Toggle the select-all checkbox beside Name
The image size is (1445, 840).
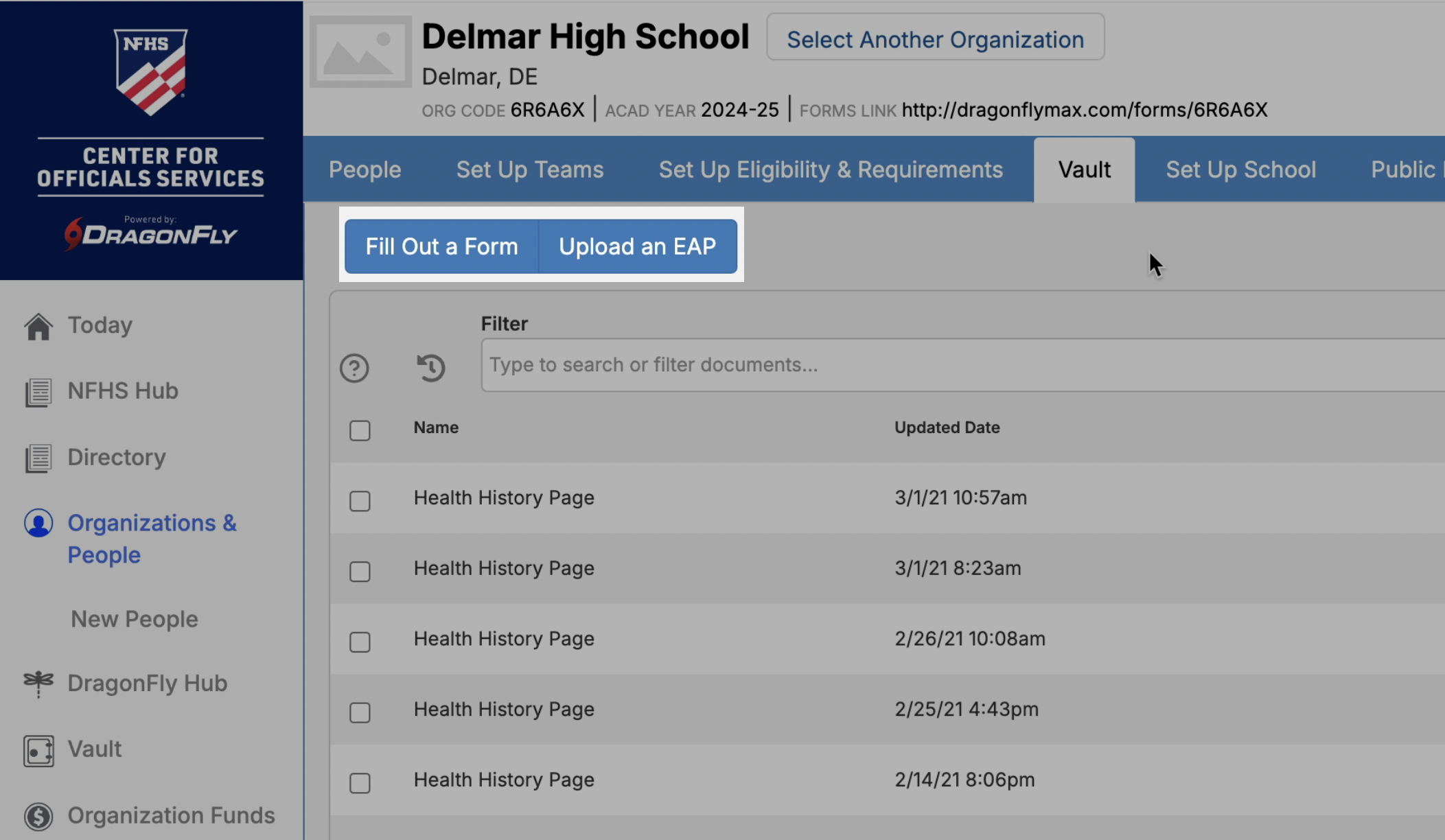[x=360, y=430]
